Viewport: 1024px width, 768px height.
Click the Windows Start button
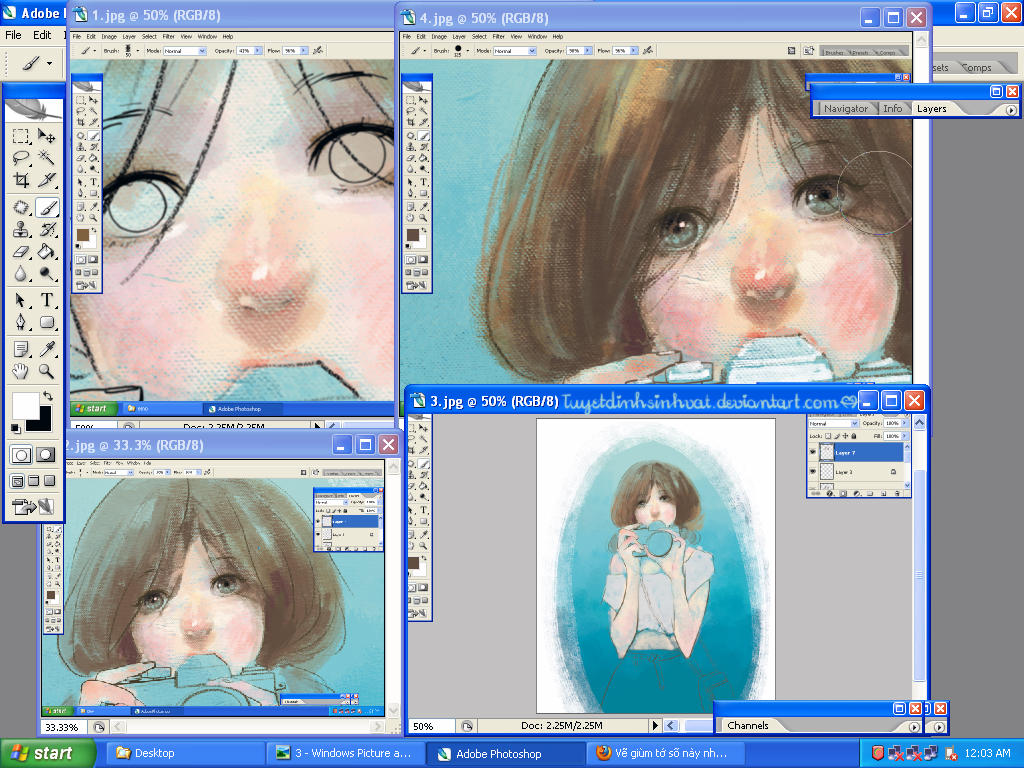[x=40, y=753]
